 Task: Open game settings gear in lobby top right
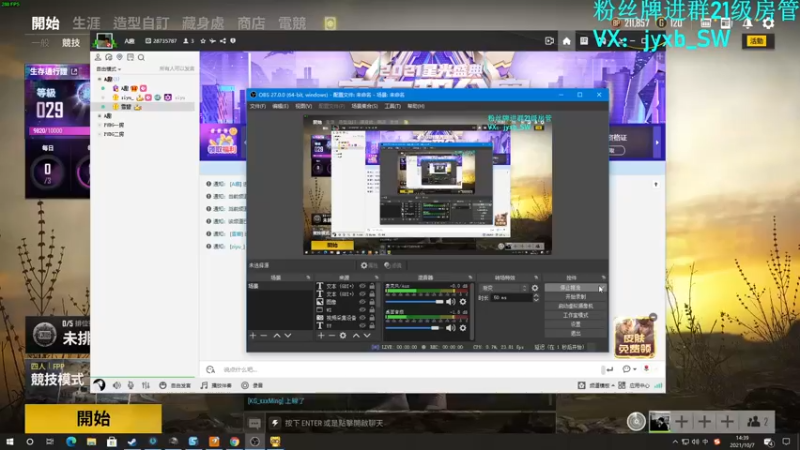[768, 23]
